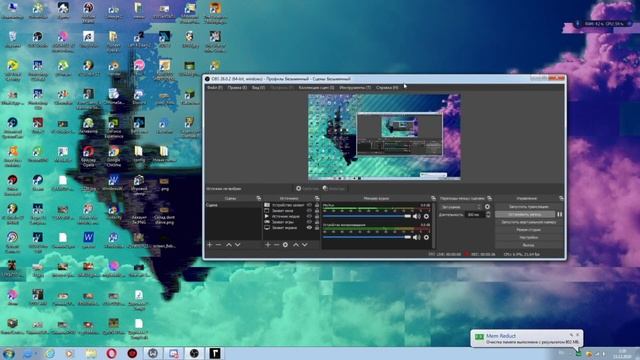This screenshot has width=640, height=360.
Task: Open the scene transition type dropdown (Затухание)
Action: (x=461, y=207)
